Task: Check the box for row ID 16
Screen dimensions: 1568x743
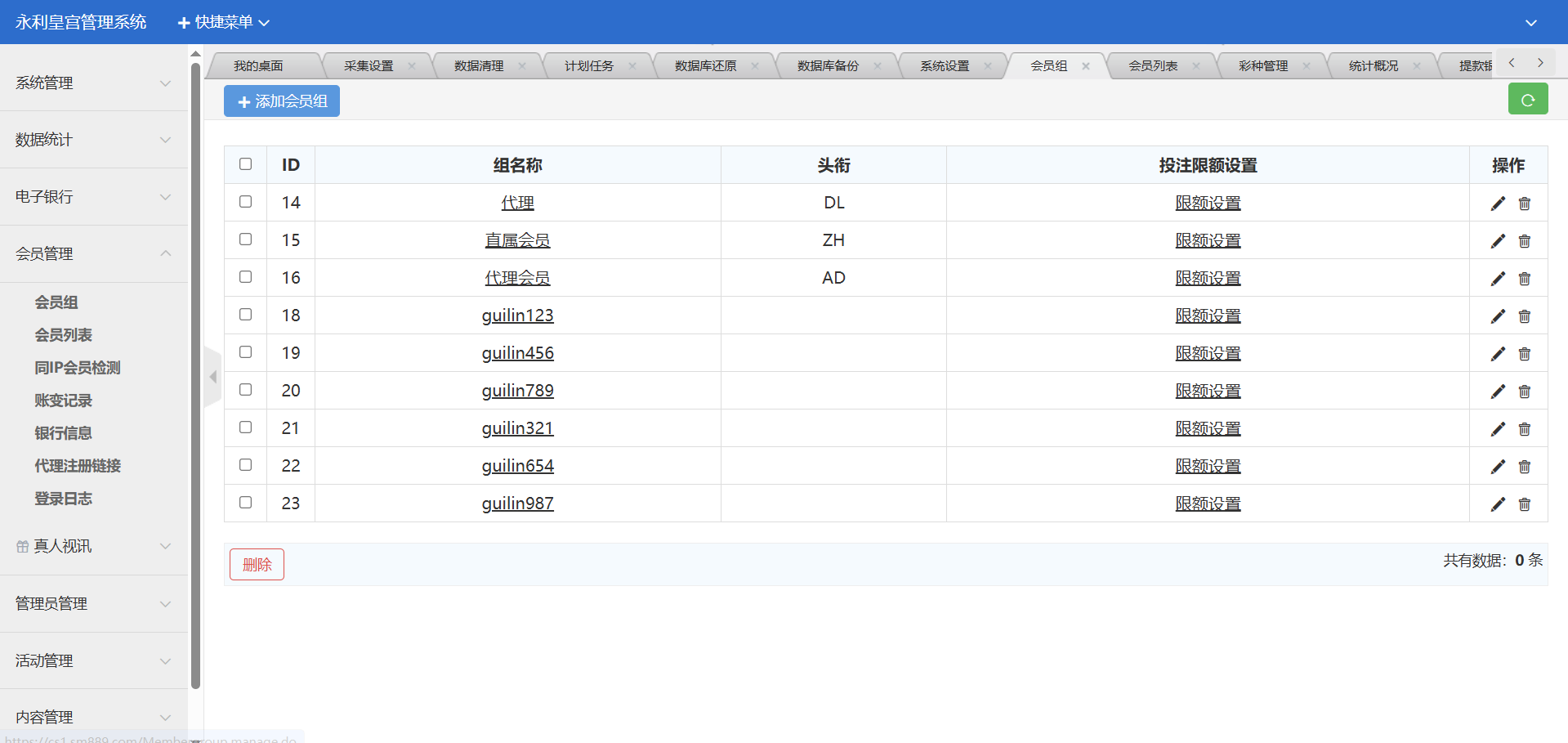Action: click(245, 277)
